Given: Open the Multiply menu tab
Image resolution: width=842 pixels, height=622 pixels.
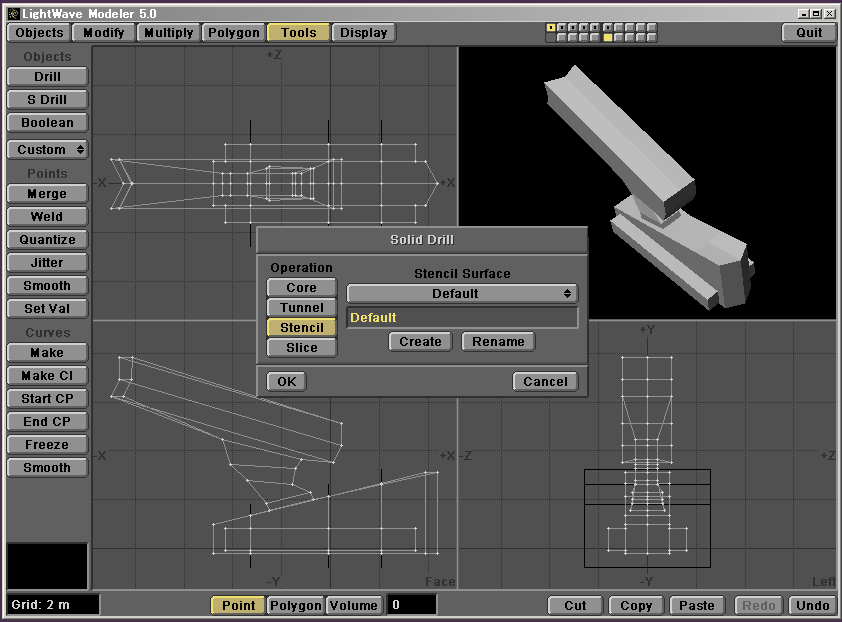Looking at the screenshot, I should pyautogui.click(x=168, y=32).
